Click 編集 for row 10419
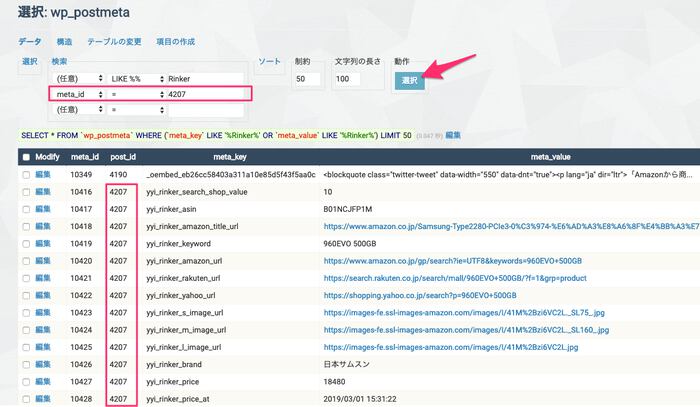The image size is (700, 407). pyautogui.click(x=43, y=244)
